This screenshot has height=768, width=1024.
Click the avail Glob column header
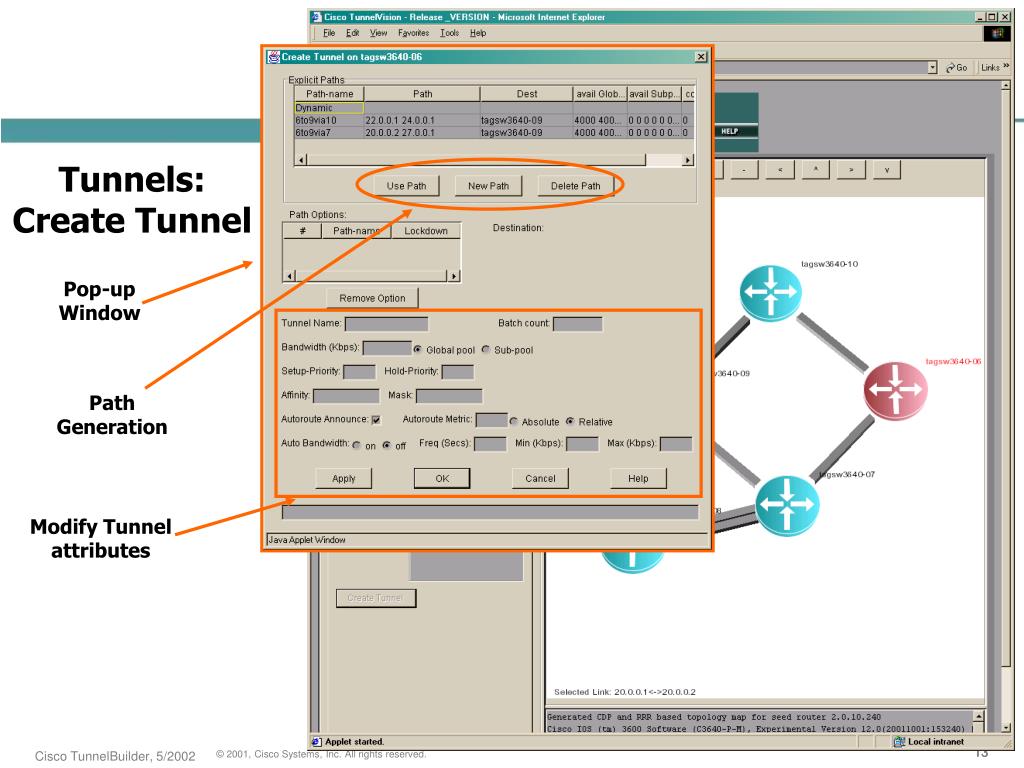click(x=600, y=94)
